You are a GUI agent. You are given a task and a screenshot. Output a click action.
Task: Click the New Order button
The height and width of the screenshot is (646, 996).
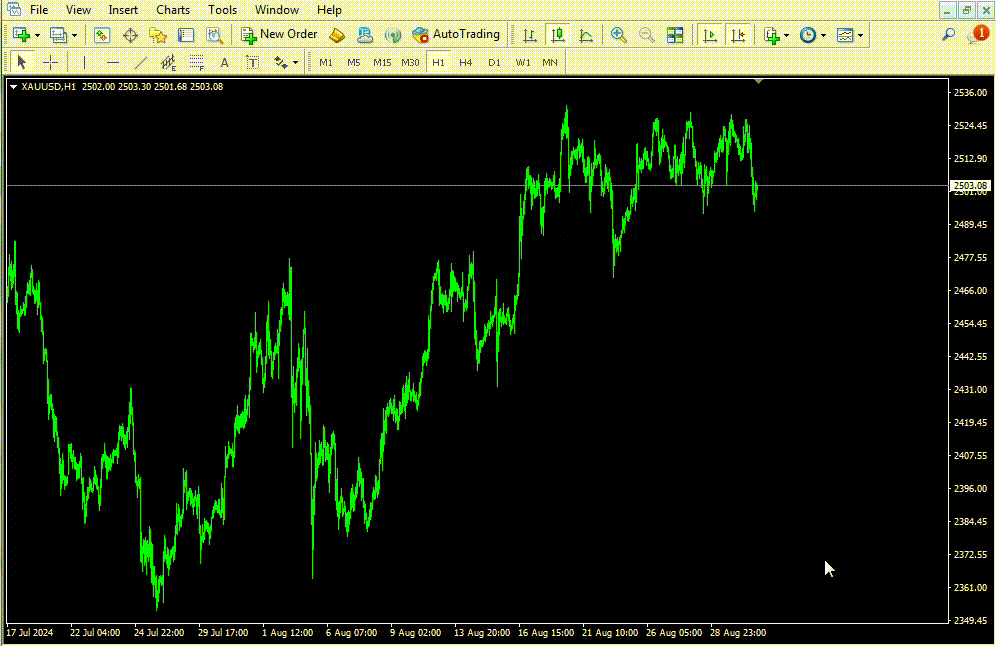[279, 35]
